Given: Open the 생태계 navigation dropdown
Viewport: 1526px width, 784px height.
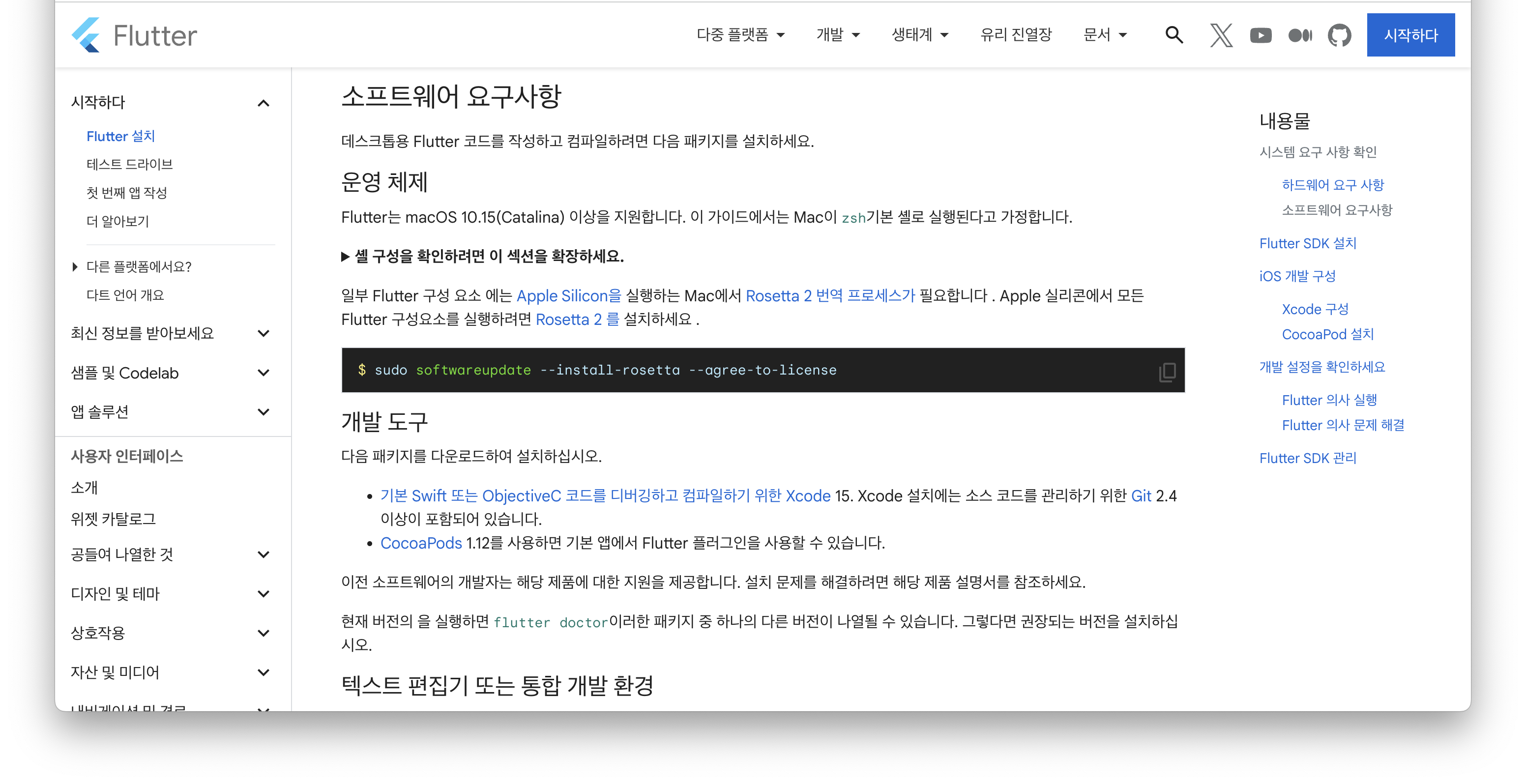Looking at the screenshot, I should click(919, 35).
